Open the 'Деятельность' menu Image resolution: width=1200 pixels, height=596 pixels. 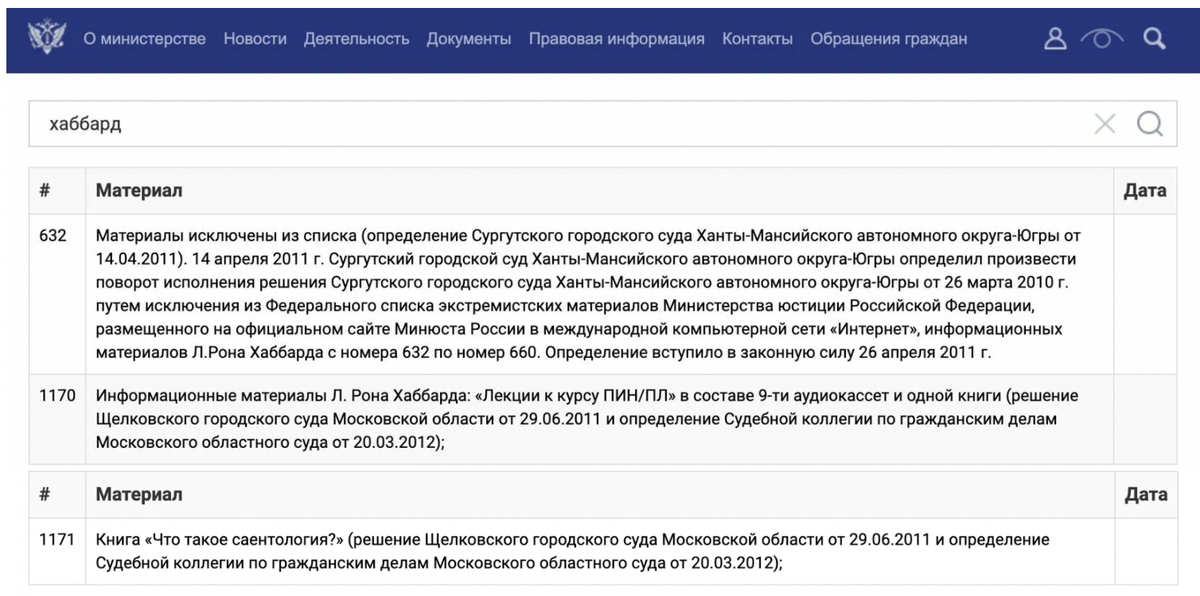pyautogui.click(x=357, y=39)
